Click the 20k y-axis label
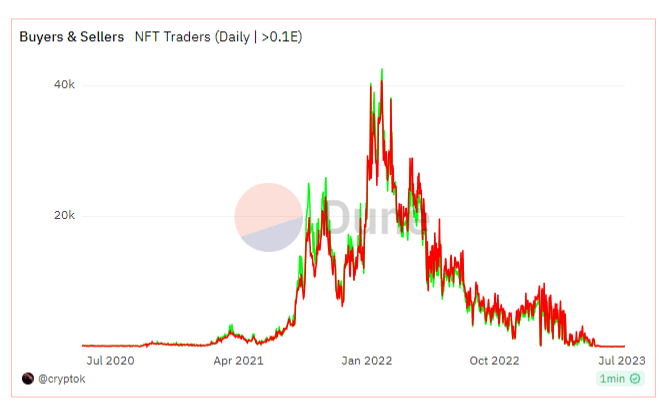 (x=64, y=215)
